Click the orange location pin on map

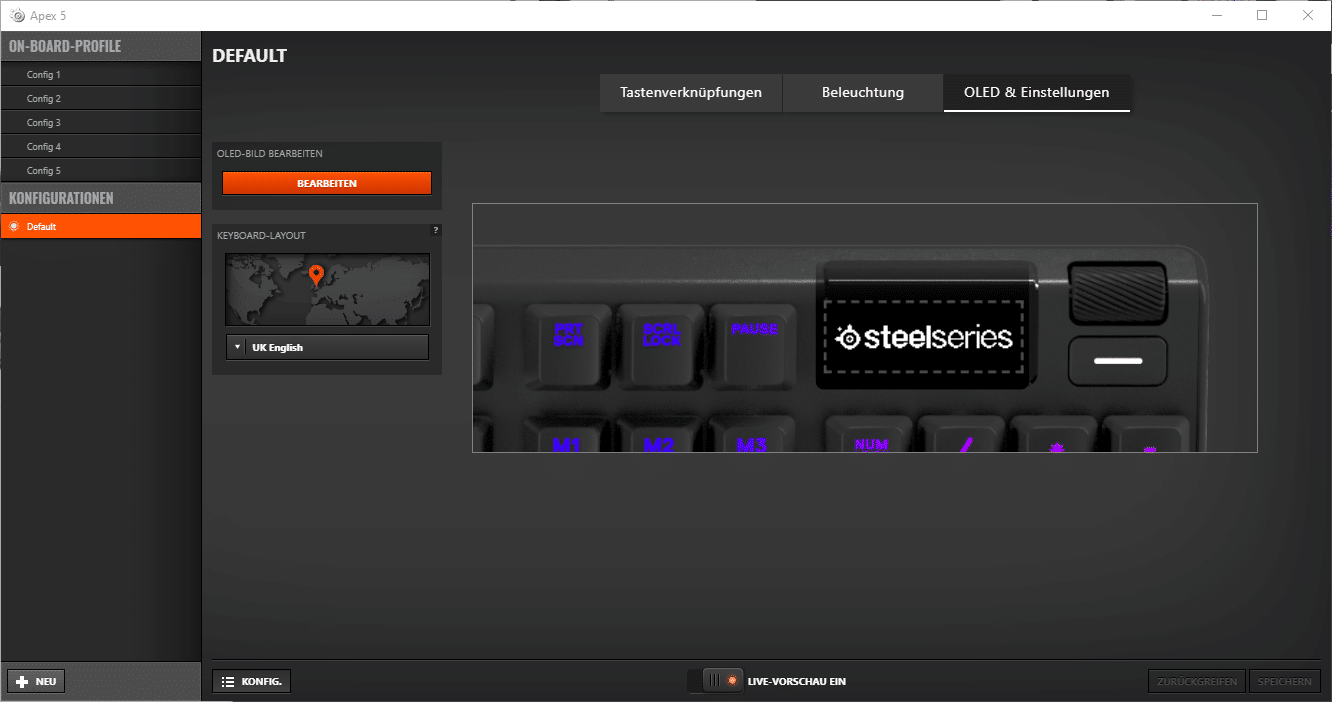(x=316, y=275)
